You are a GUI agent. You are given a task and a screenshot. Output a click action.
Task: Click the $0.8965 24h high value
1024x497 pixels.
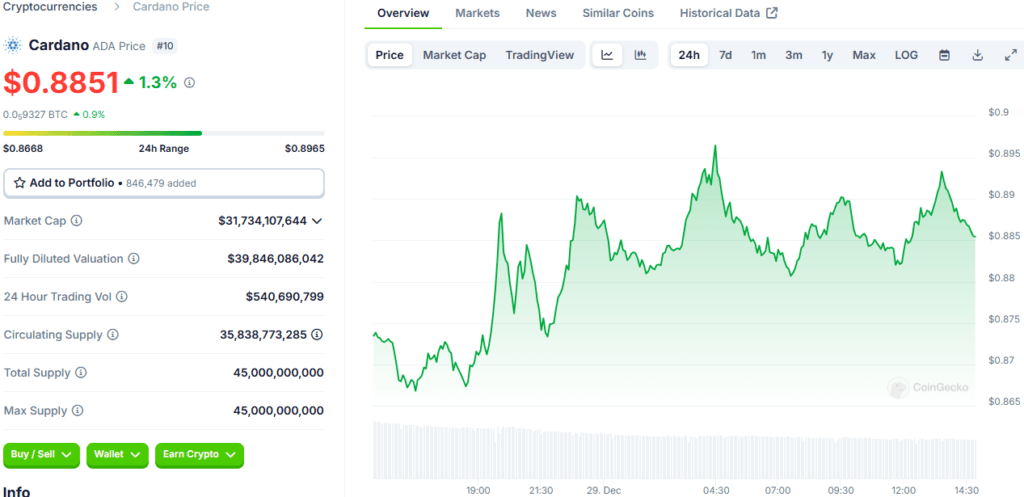coord(304,148)
